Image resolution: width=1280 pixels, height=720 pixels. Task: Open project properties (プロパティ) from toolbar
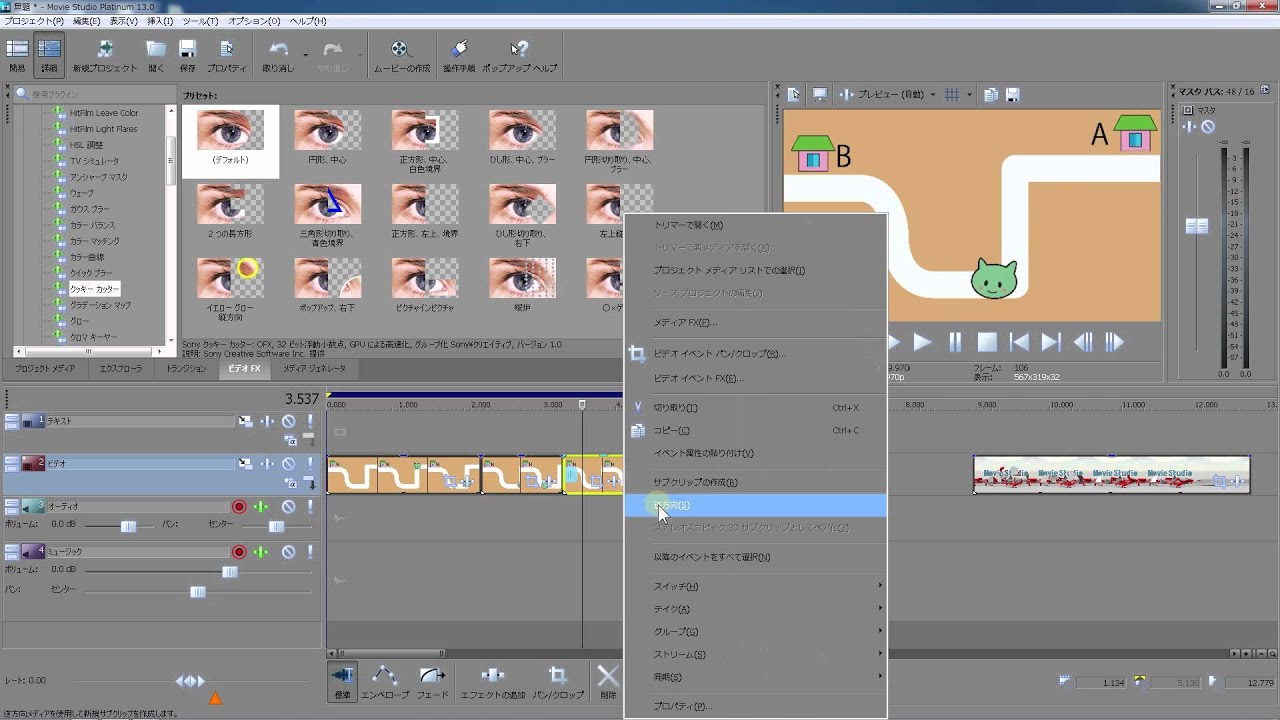point(226,55)
